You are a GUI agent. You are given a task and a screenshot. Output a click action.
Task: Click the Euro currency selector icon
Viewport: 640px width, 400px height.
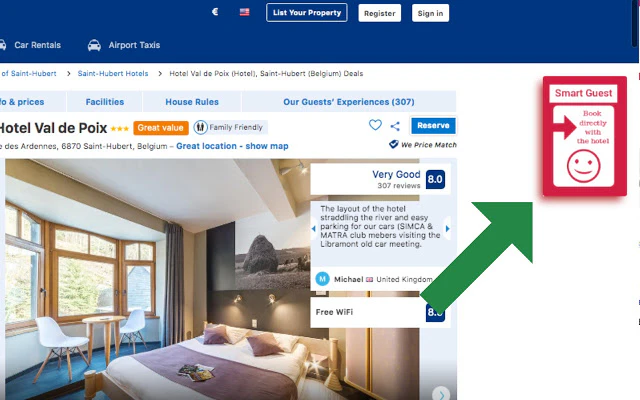click(215, 12)
